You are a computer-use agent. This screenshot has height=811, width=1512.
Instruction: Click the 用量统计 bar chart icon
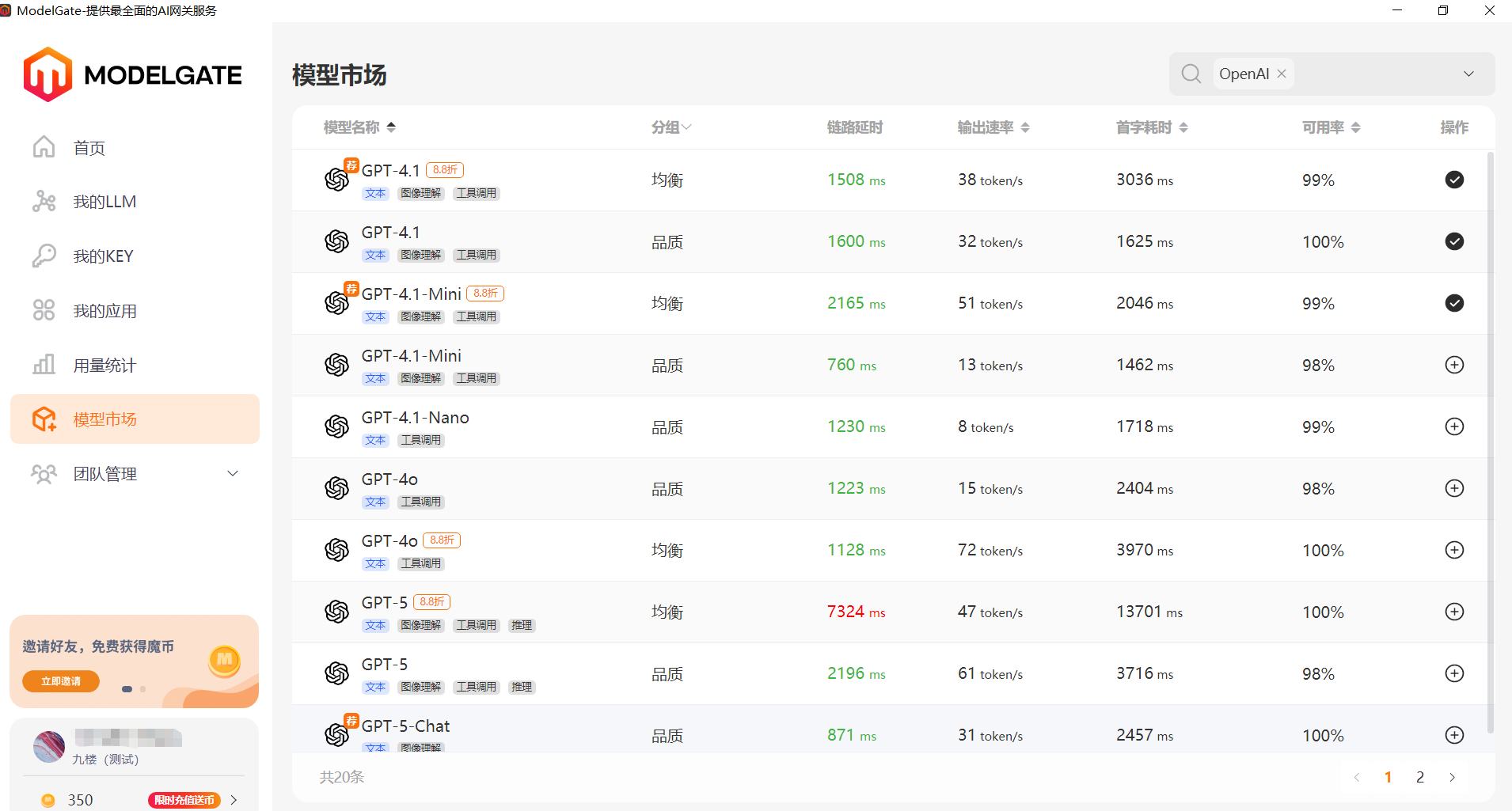(x=44, y=365)
